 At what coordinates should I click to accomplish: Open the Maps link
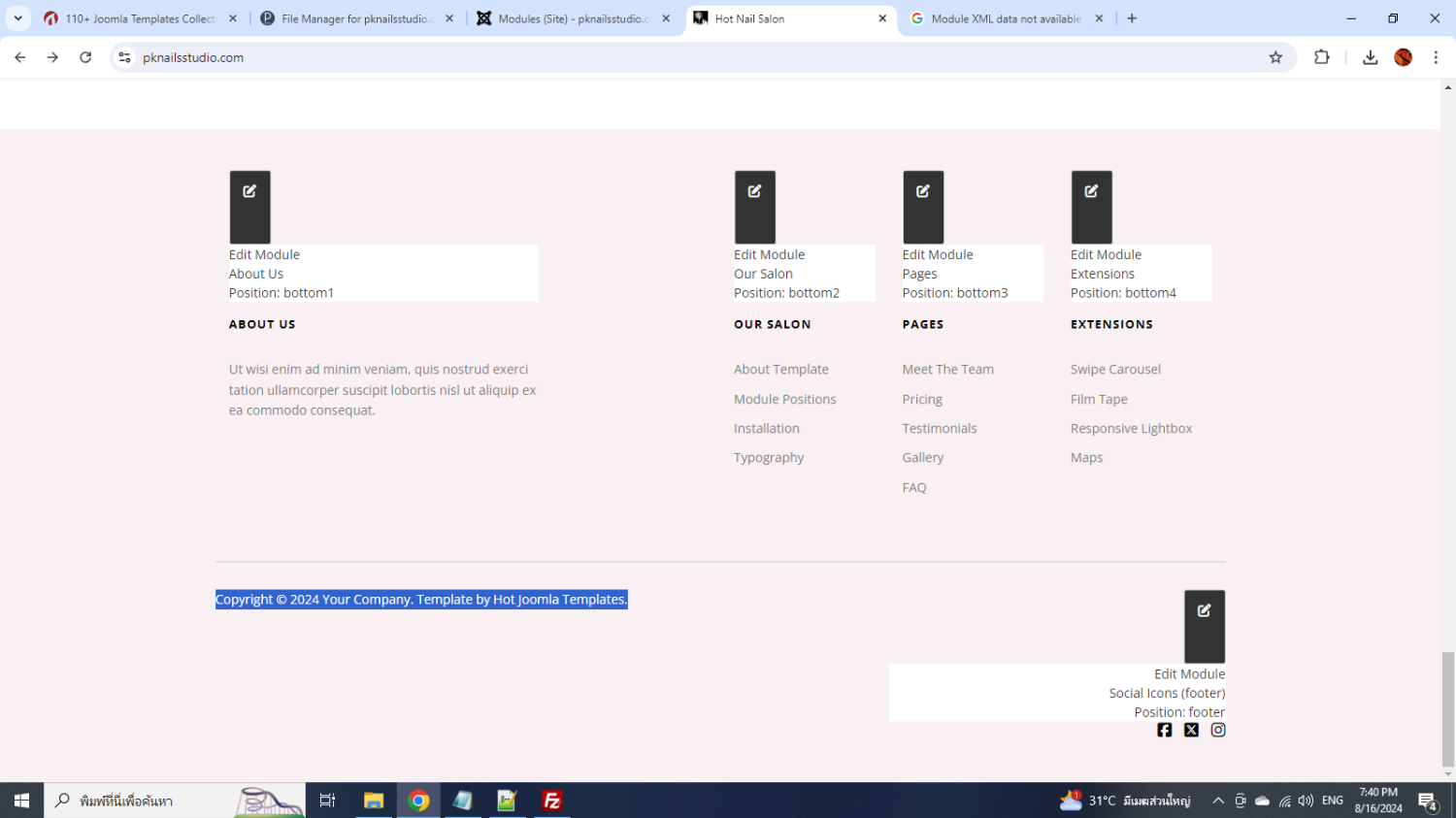[x=1087, y=458]
